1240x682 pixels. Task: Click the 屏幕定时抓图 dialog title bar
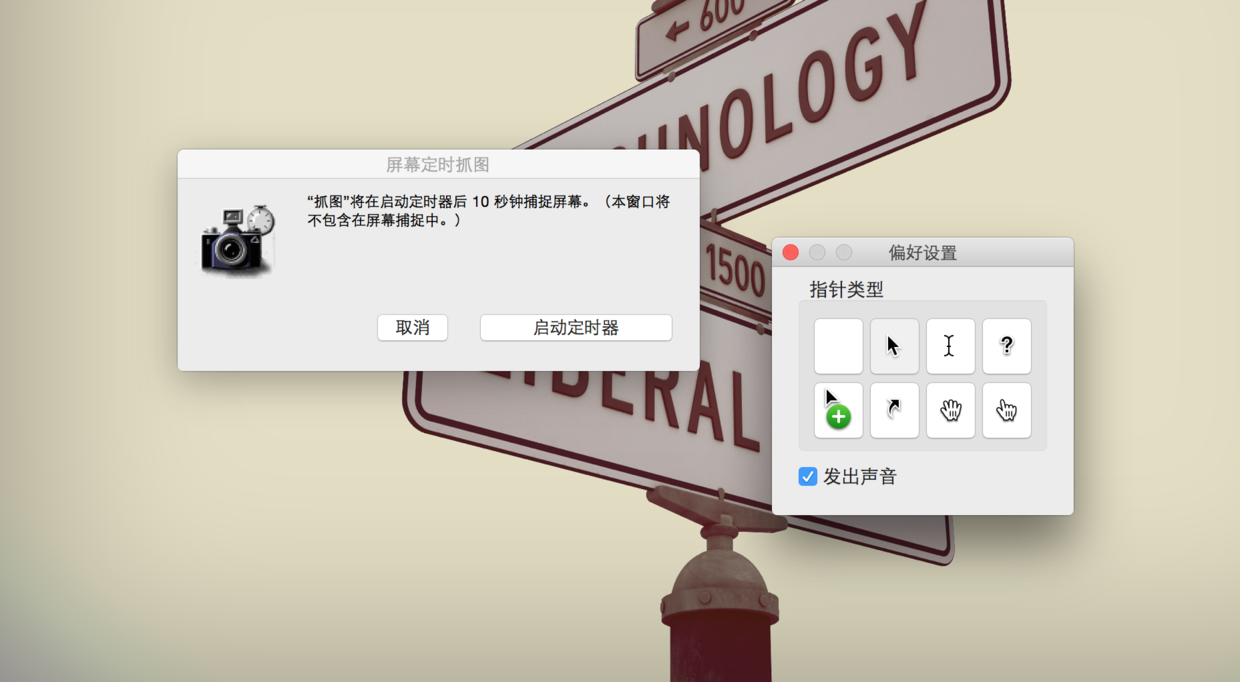pos(438,163)
